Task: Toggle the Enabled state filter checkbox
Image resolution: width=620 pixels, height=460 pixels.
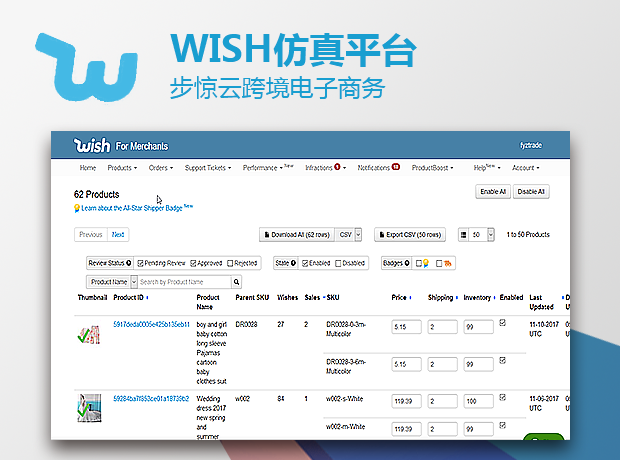Action: (305, 263)
